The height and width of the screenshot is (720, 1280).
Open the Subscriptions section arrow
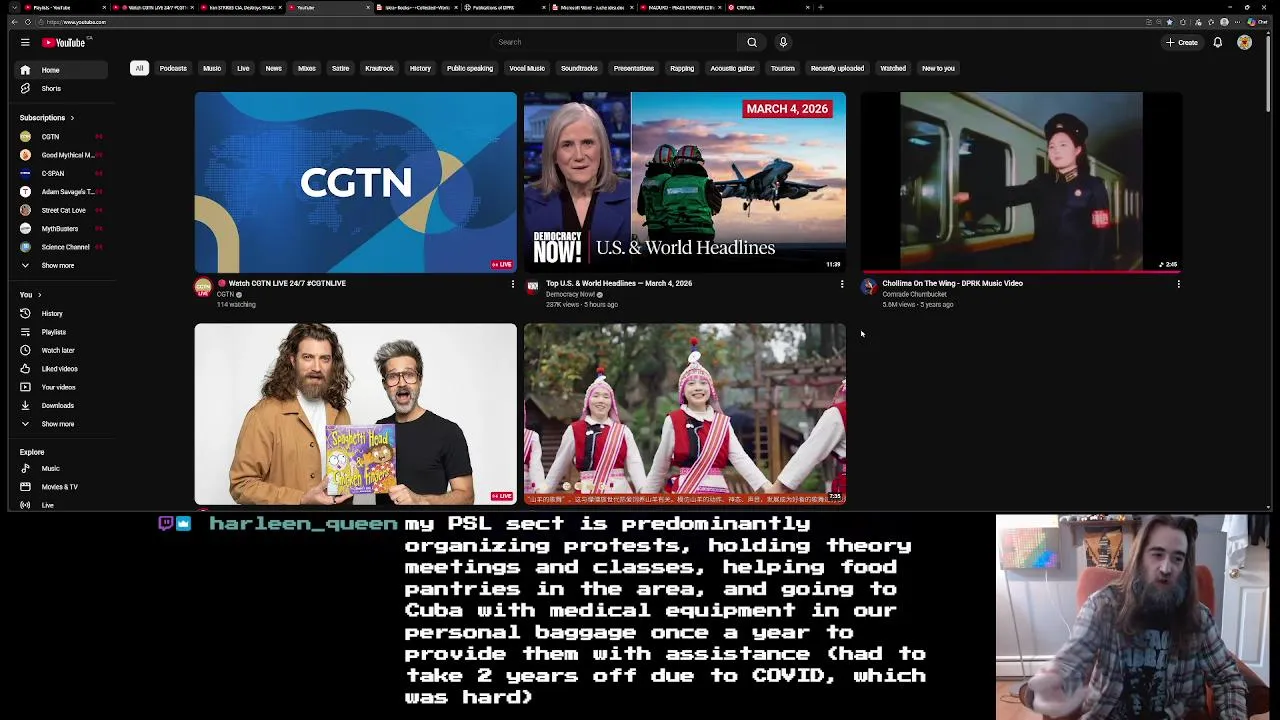72,118
